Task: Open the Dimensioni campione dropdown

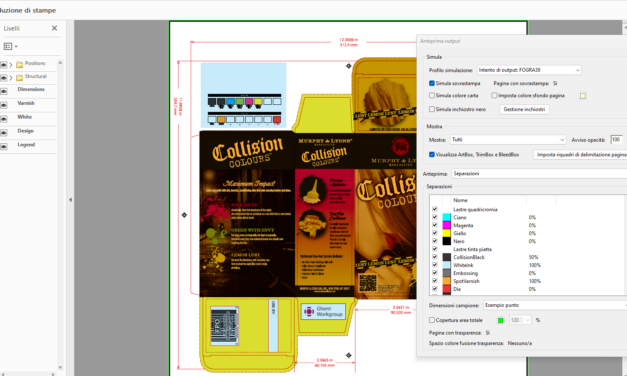Action: 555,305
